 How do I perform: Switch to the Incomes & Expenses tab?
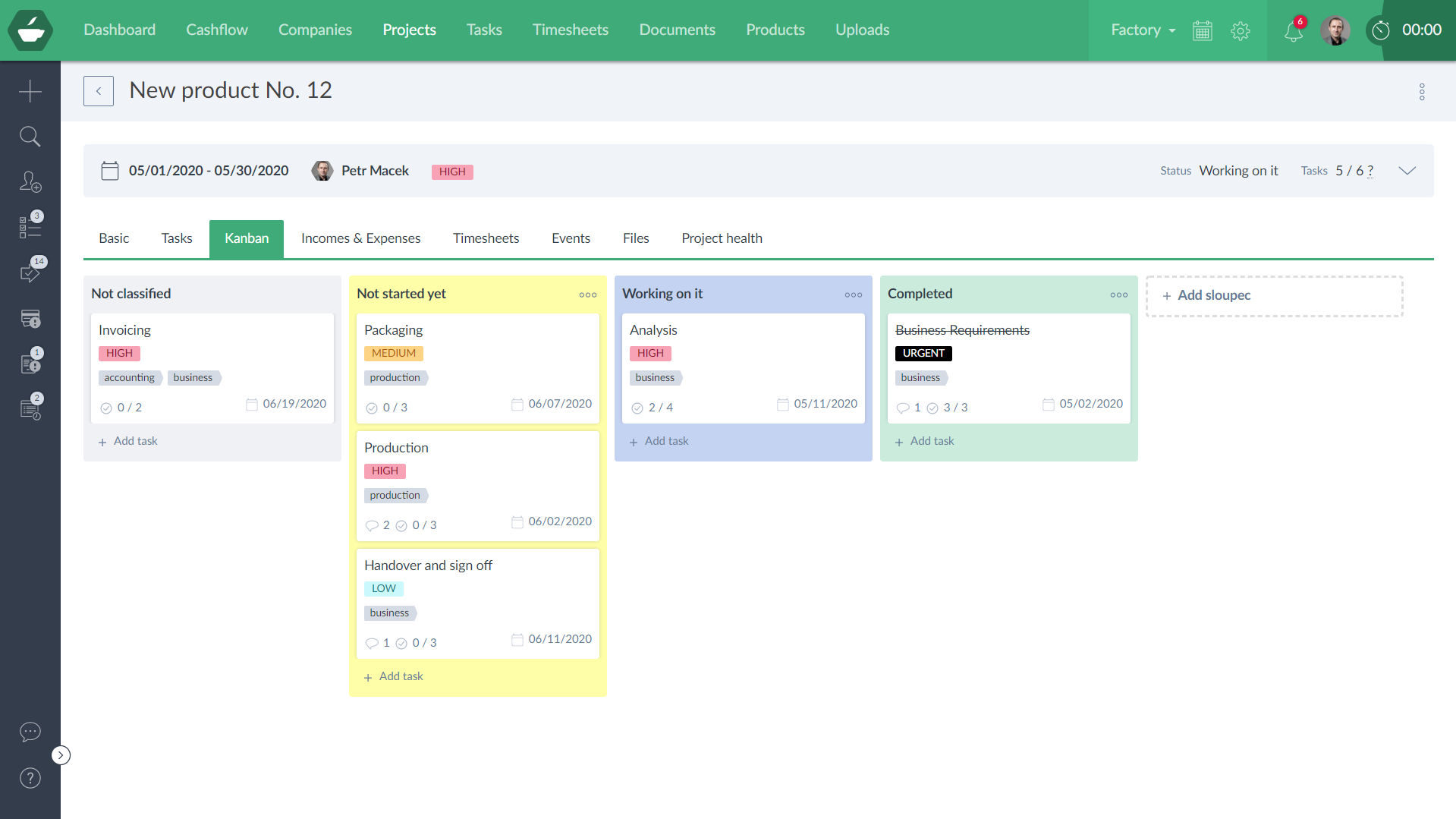(360, 238)
